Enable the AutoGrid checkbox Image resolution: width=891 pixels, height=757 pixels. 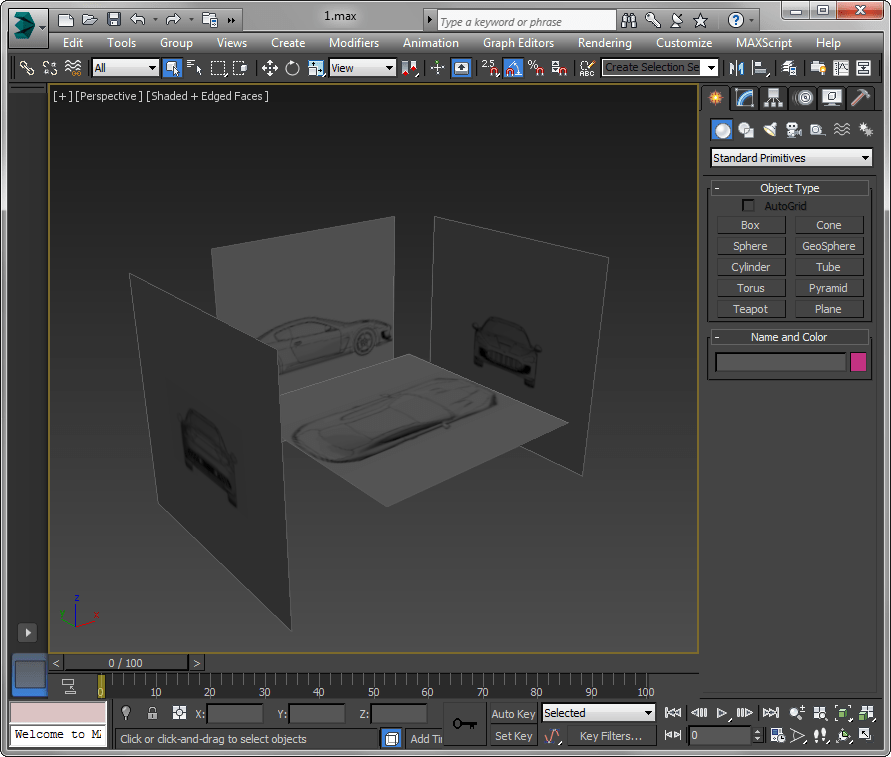click(748, 206)
